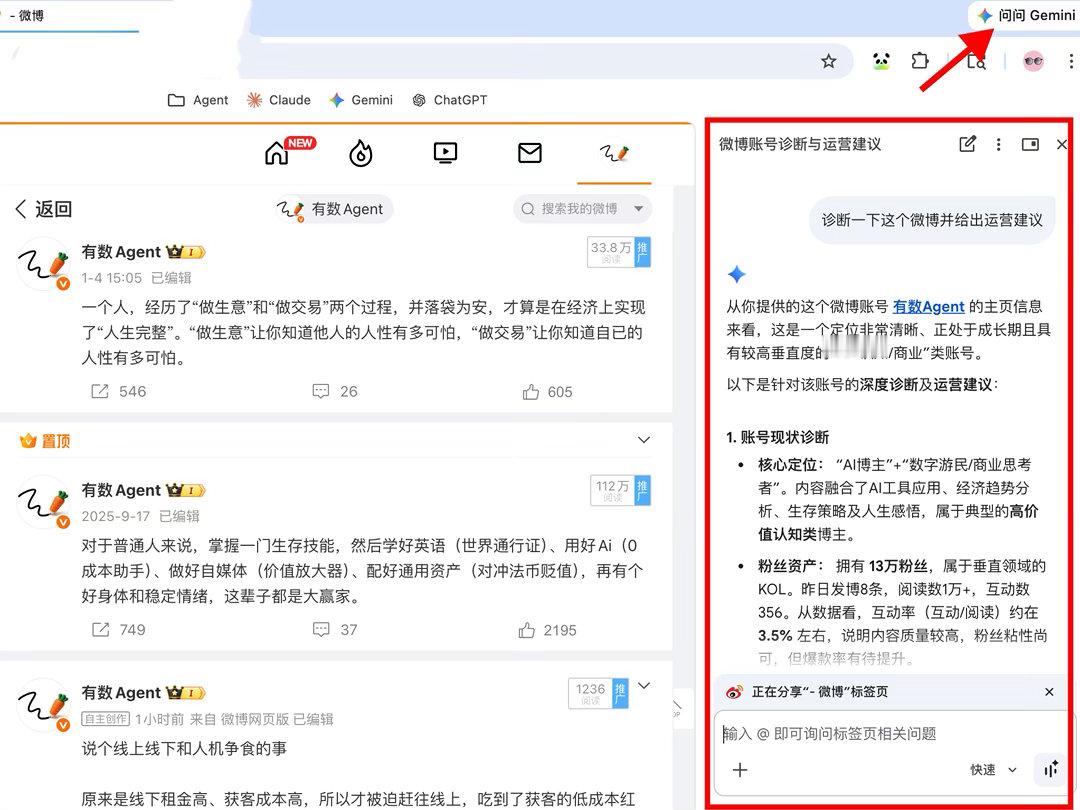Start Gemini voice input icon

point(1050,770)
